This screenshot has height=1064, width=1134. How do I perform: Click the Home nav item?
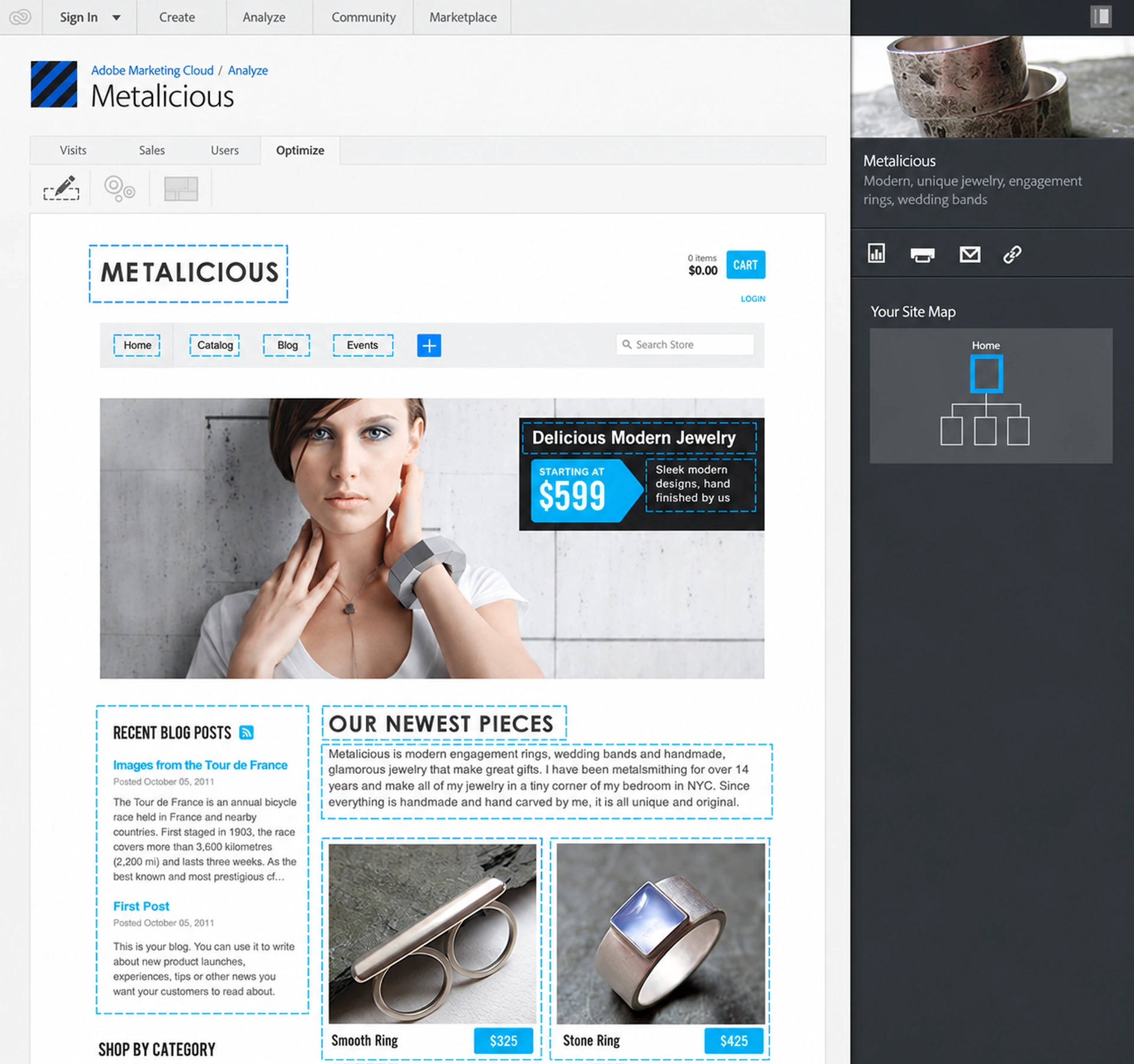click(x=137, y=345)
